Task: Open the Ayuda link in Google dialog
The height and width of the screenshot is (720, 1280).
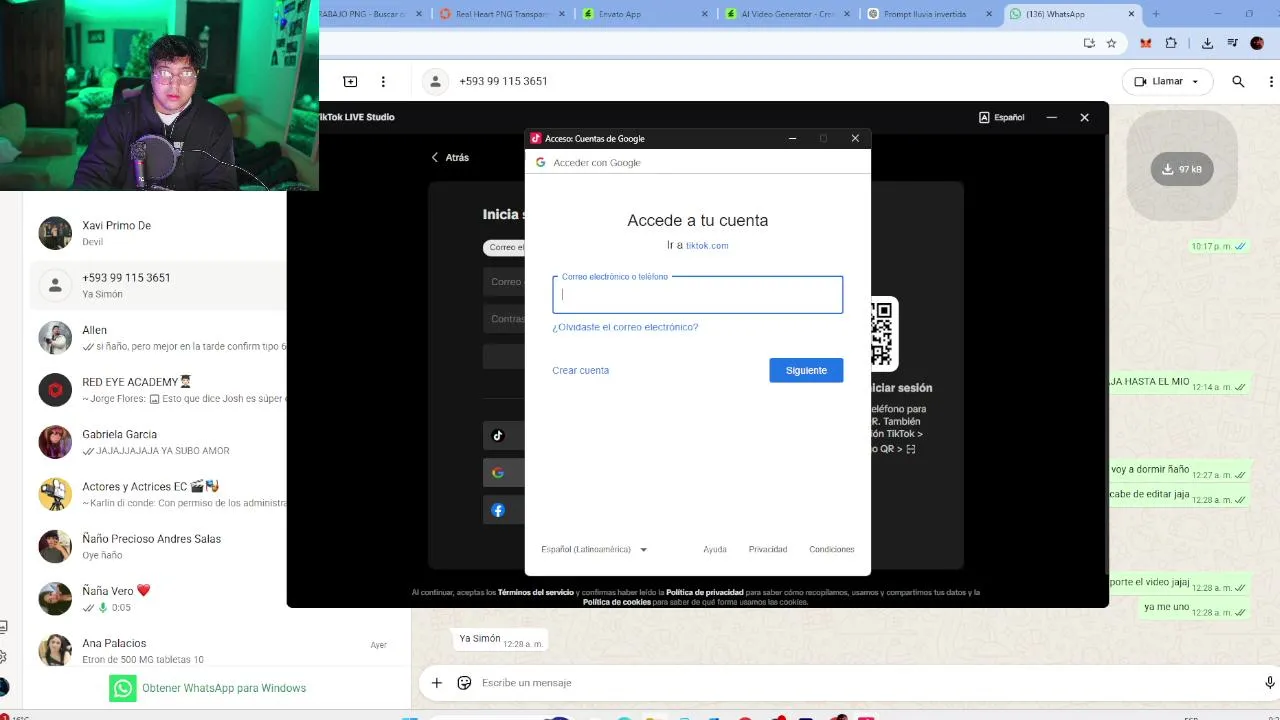Action: (x=715, y=549)
